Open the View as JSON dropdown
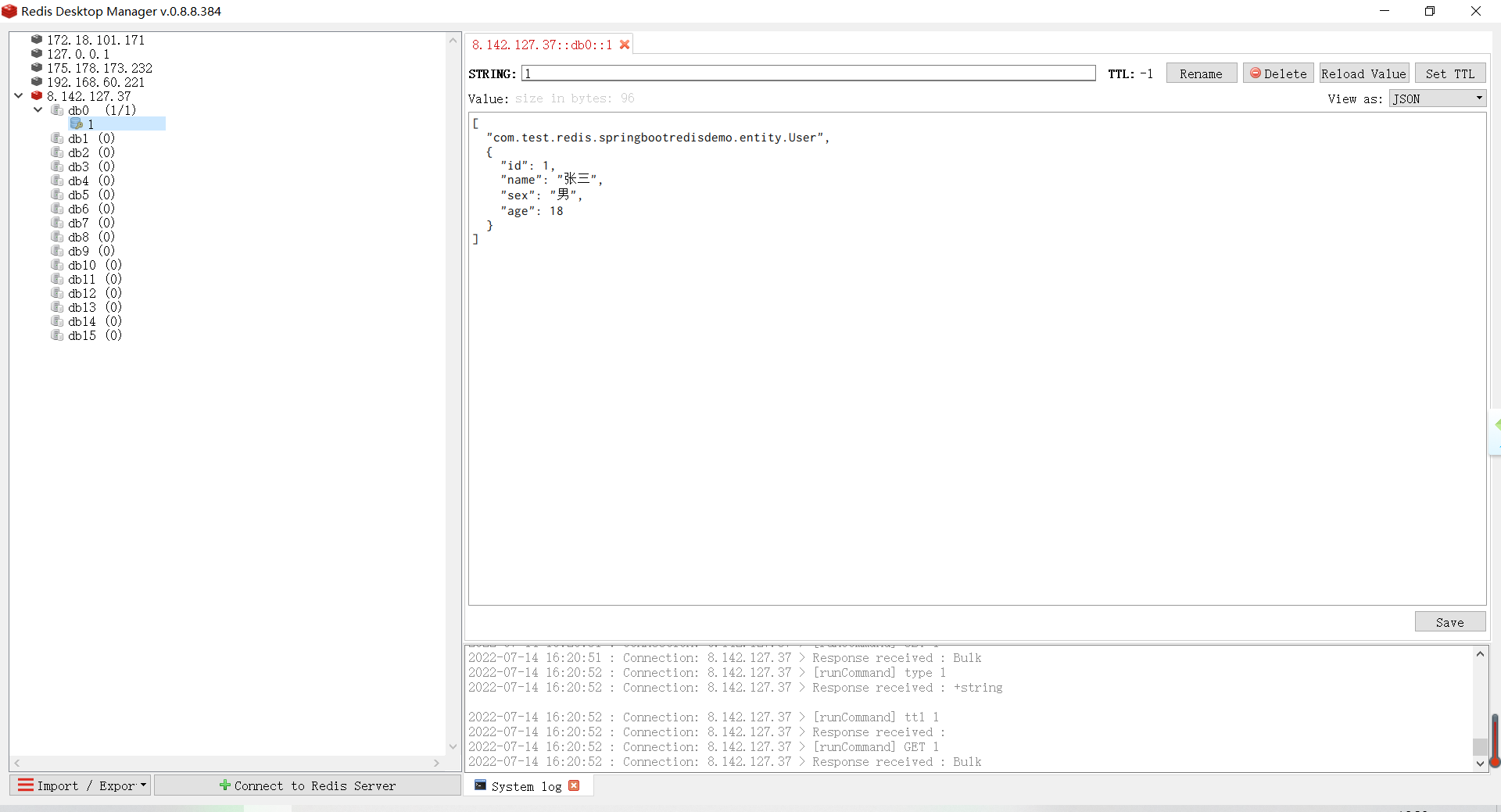Screen dimensions: 1501x812 (x=1437, y=98)
